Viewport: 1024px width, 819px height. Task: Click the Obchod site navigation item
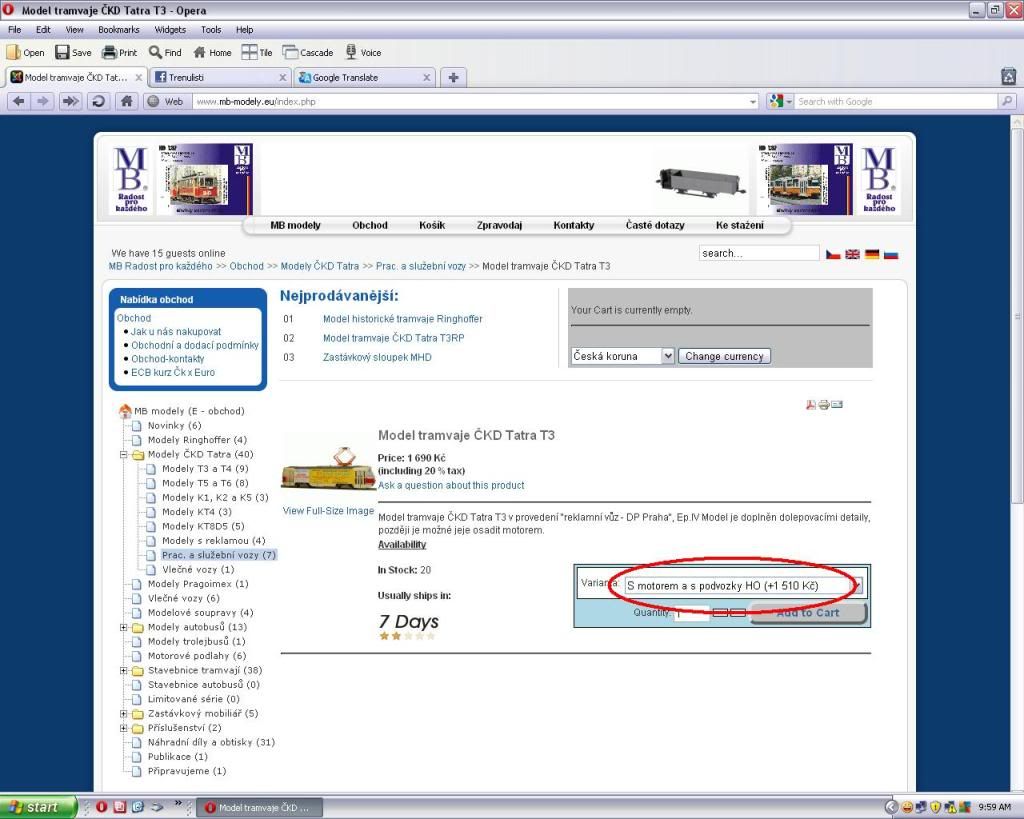coord(370,225)
